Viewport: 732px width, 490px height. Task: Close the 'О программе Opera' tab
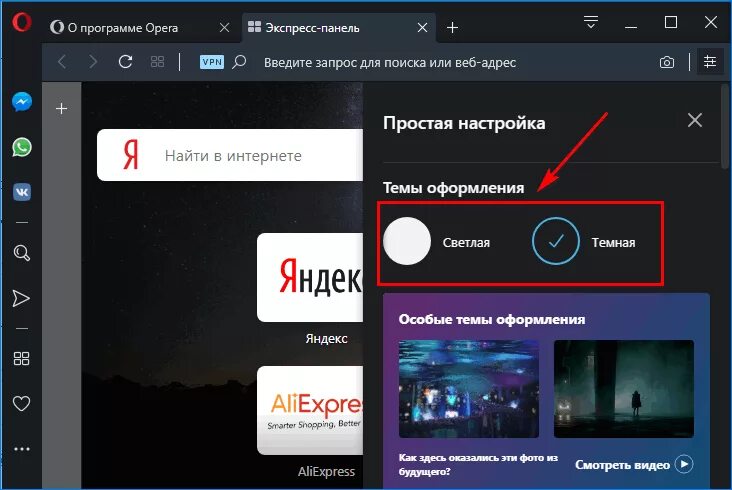pos(225,28)
